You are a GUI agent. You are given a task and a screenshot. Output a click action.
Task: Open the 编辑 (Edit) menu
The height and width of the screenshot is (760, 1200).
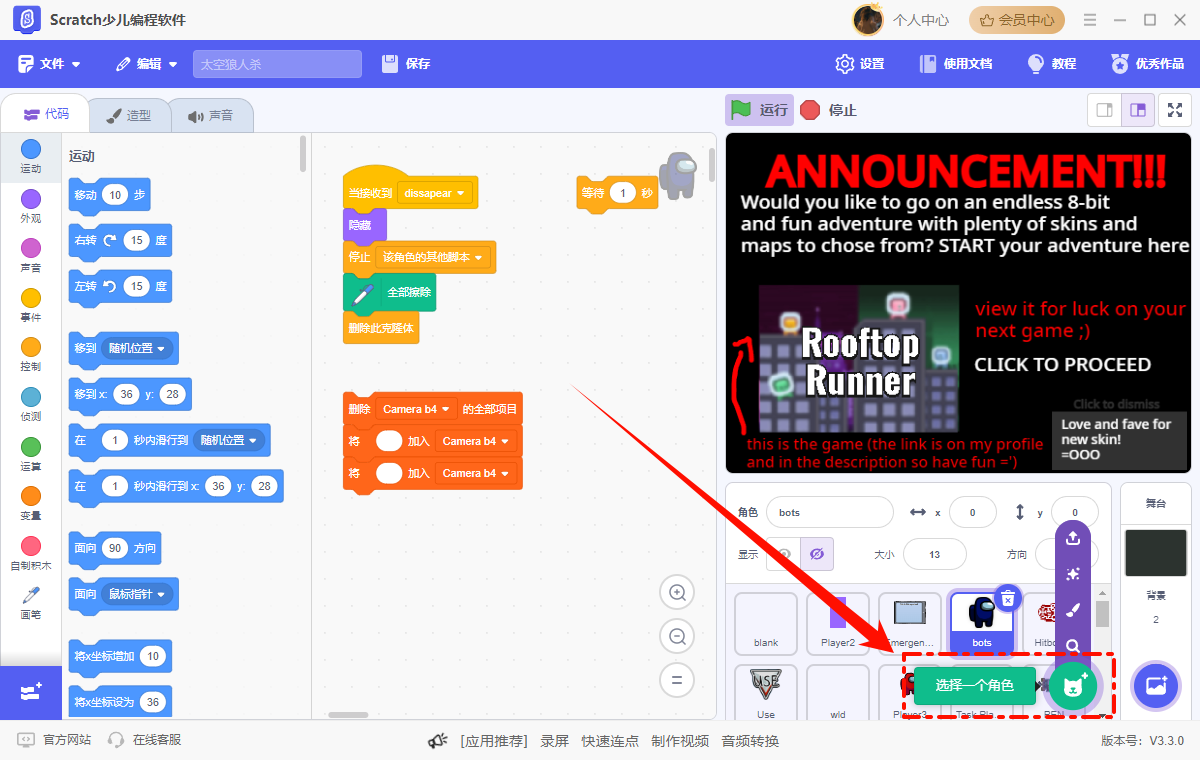click(147, 64)
